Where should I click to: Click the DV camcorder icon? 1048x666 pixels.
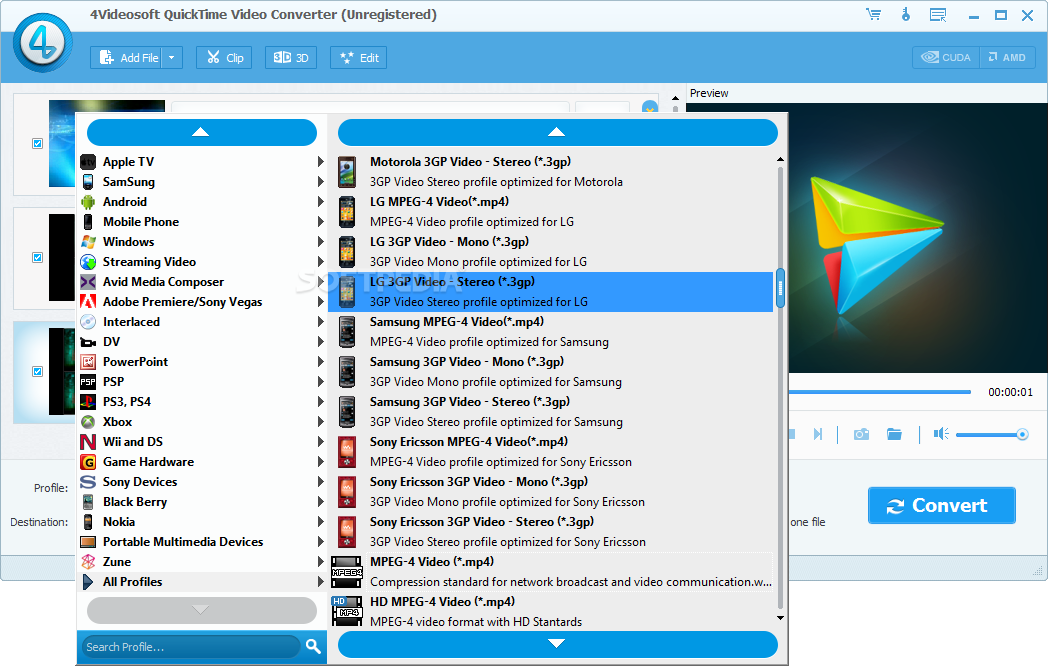[88, 342]
